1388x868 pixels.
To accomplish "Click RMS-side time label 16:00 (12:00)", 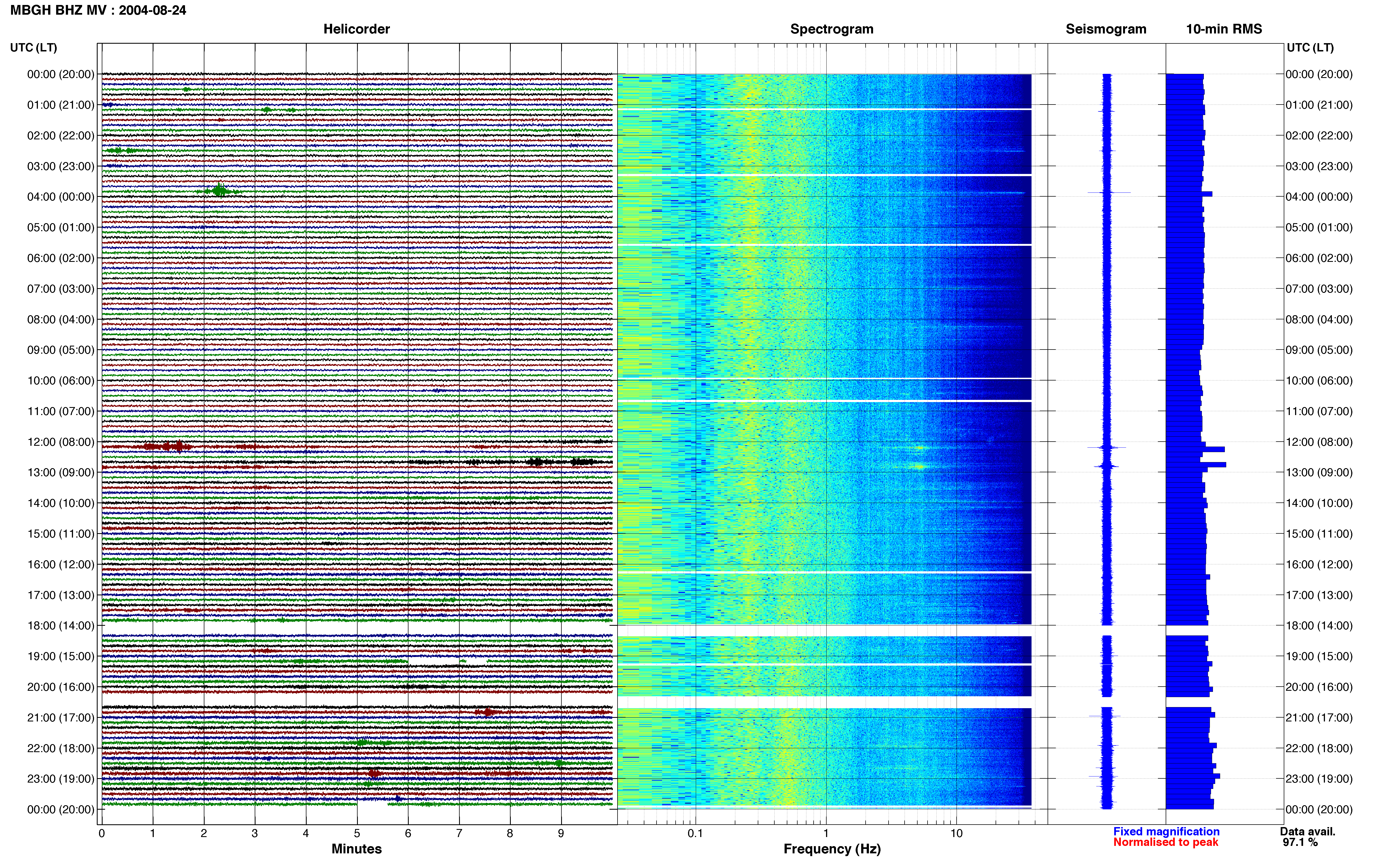I will (1319, 564).
